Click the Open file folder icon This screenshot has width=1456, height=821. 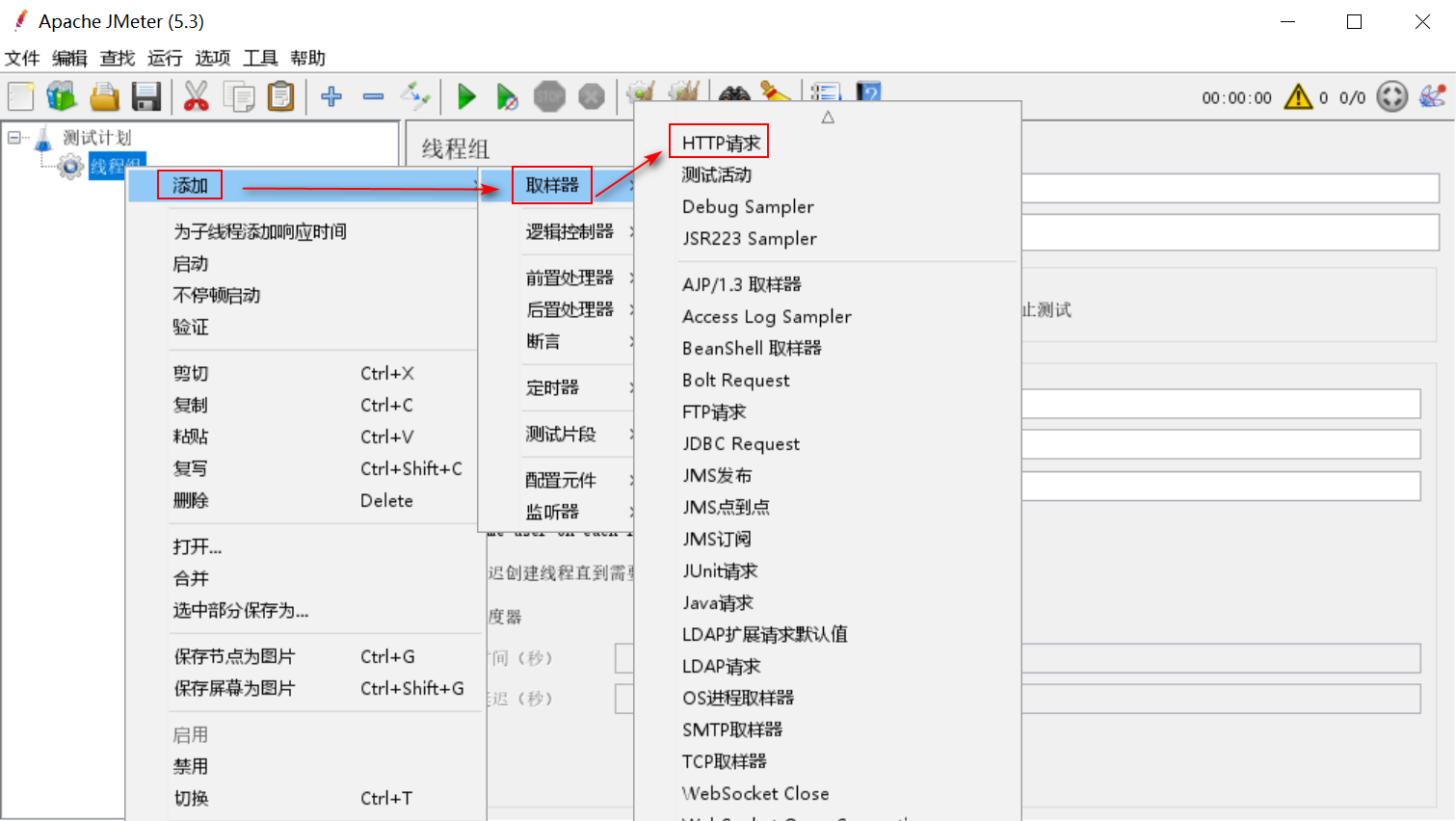(104, 96)
